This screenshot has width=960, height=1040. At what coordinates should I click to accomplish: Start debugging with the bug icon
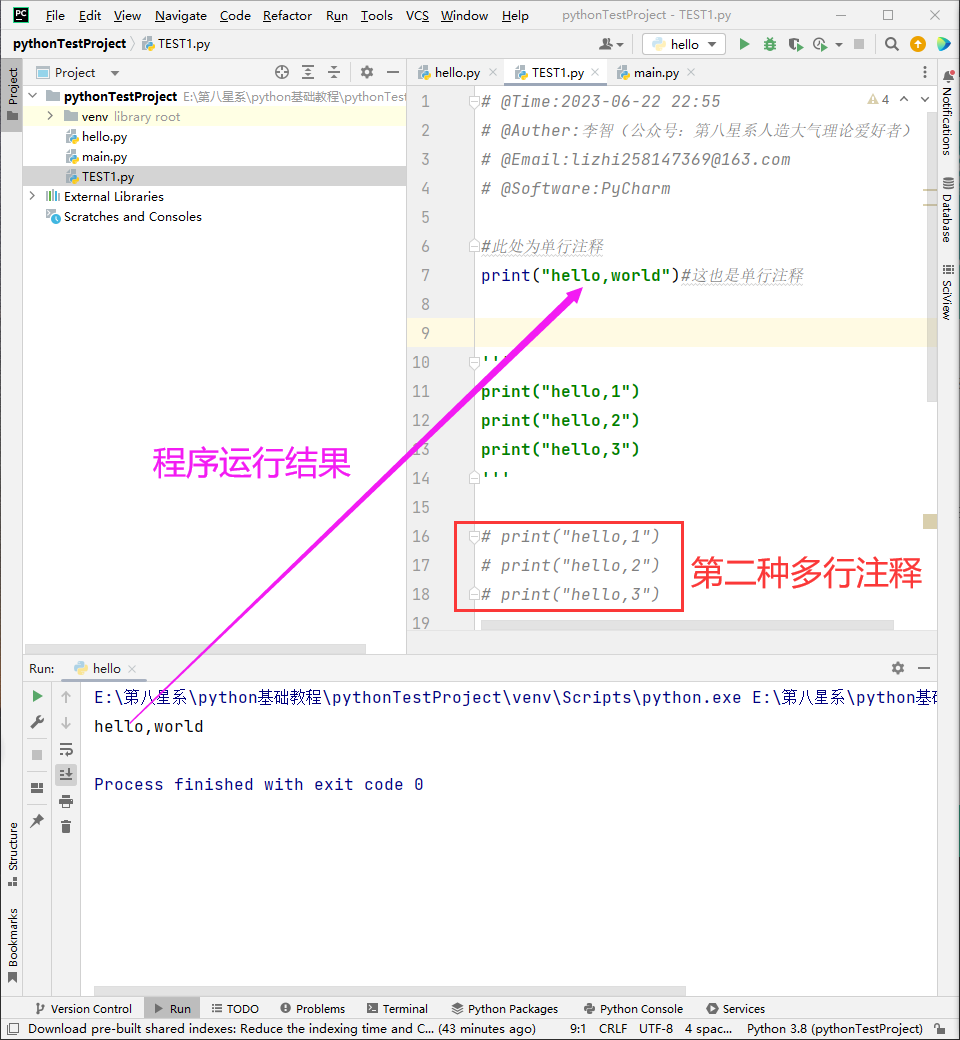[770, 44]
